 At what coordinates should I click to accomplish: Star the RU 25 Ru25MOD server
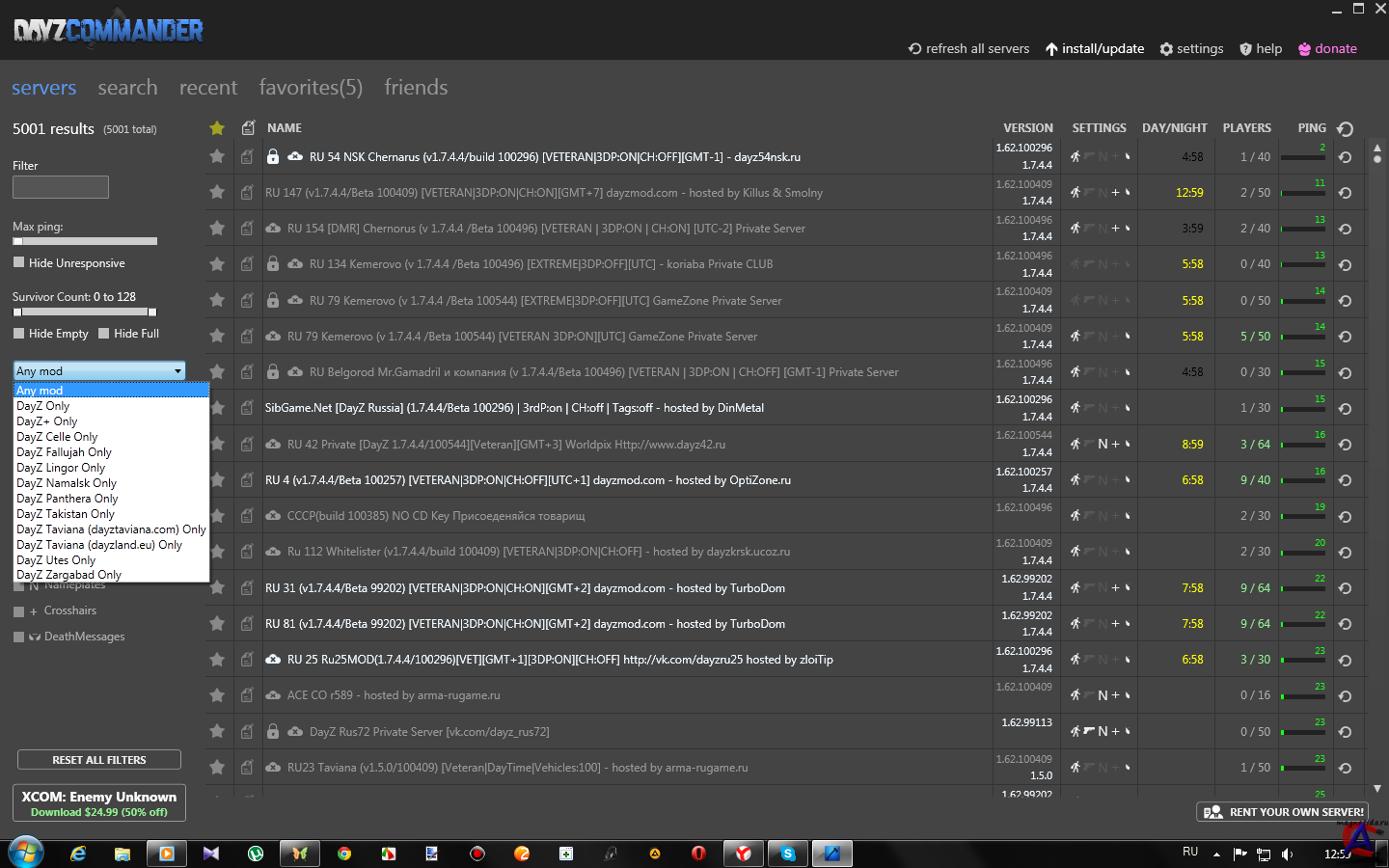click(x=217, y=660)
